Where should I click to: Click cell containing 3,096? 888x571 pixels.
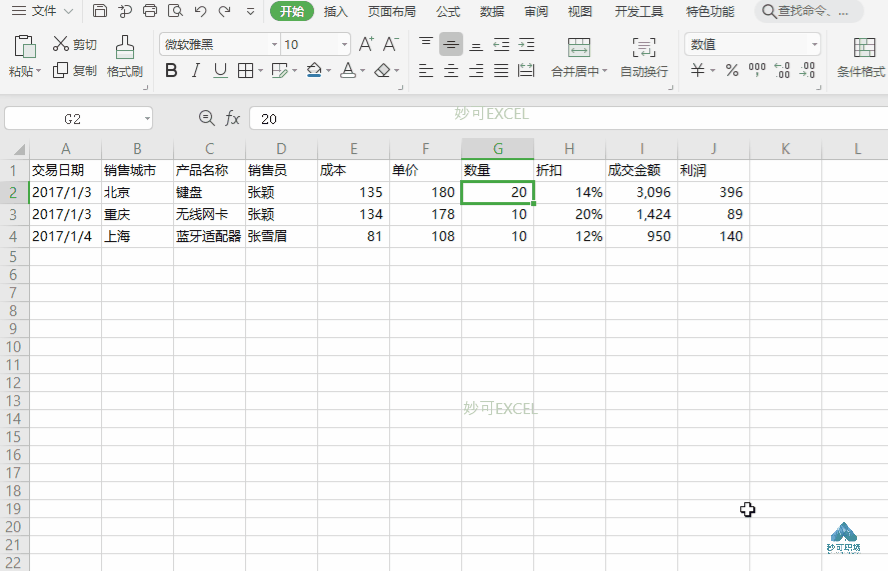coord(641,192)
